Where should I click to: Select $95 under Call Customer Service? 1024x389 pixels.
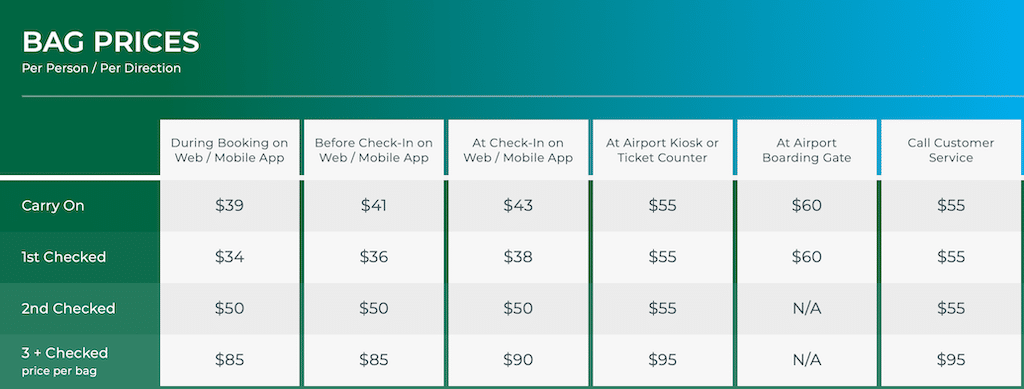point(951,360)
